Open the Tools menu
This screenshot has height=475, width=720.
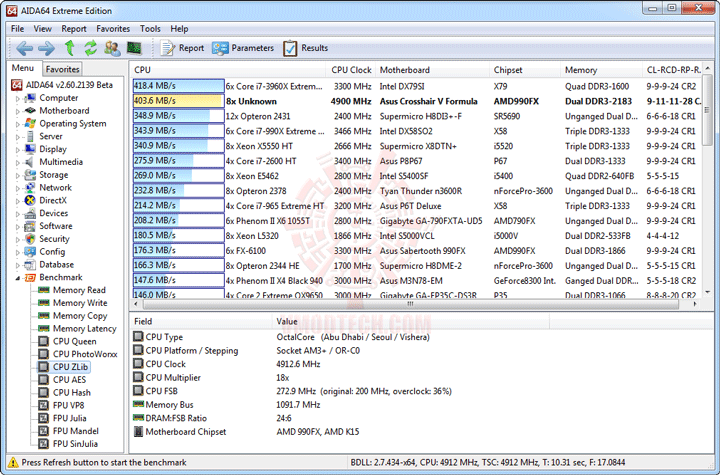[150, 28]
